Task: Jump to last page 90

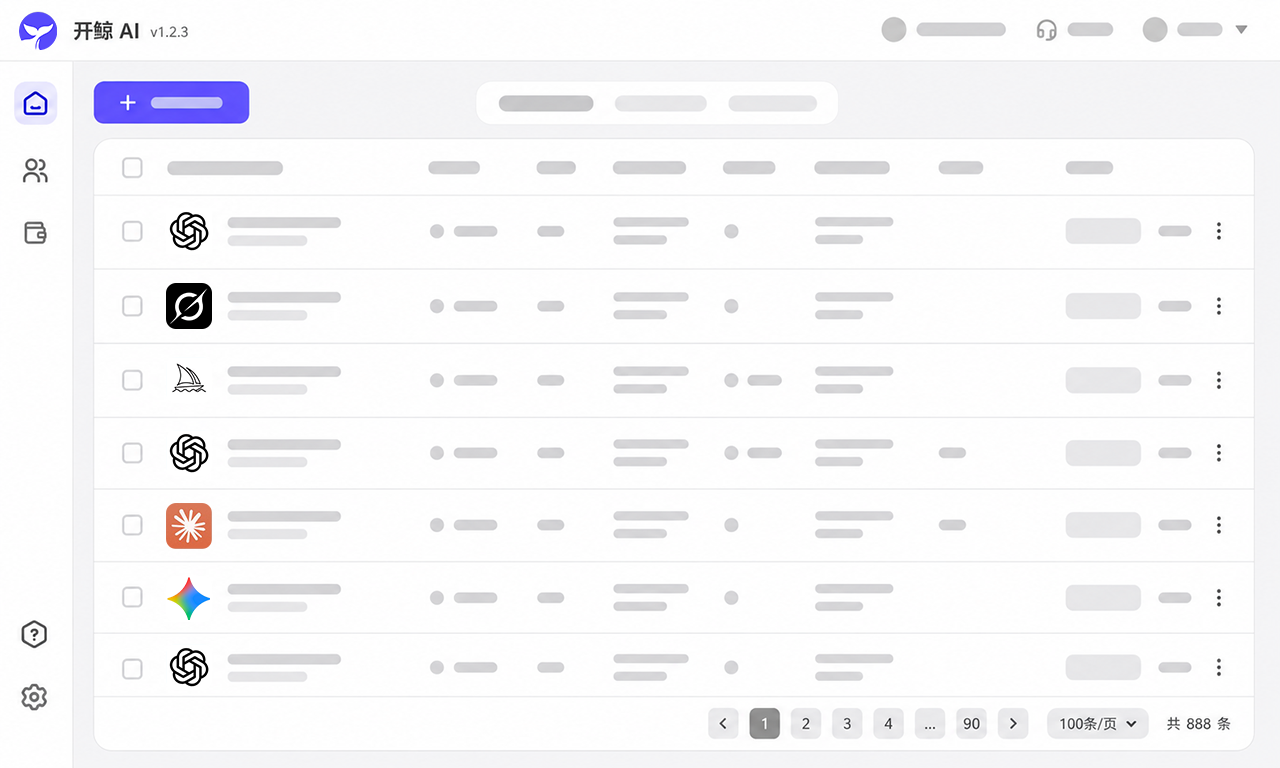Action: [971, 723]
